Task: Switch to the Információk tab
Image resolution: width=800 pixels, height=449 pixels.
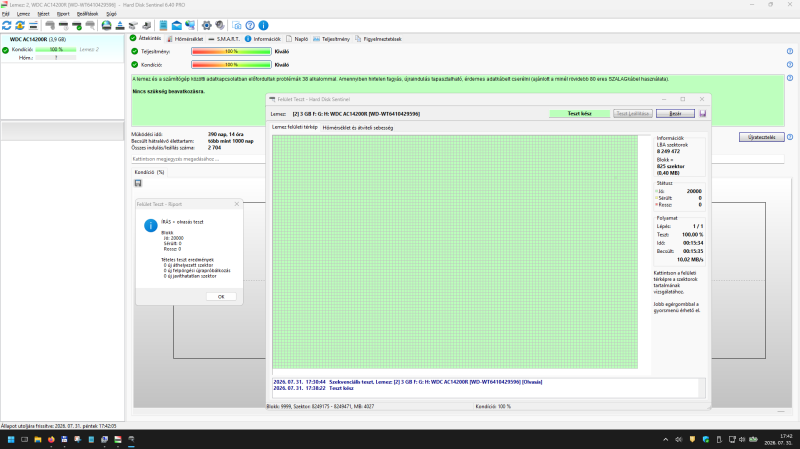Action: point(263,39)
